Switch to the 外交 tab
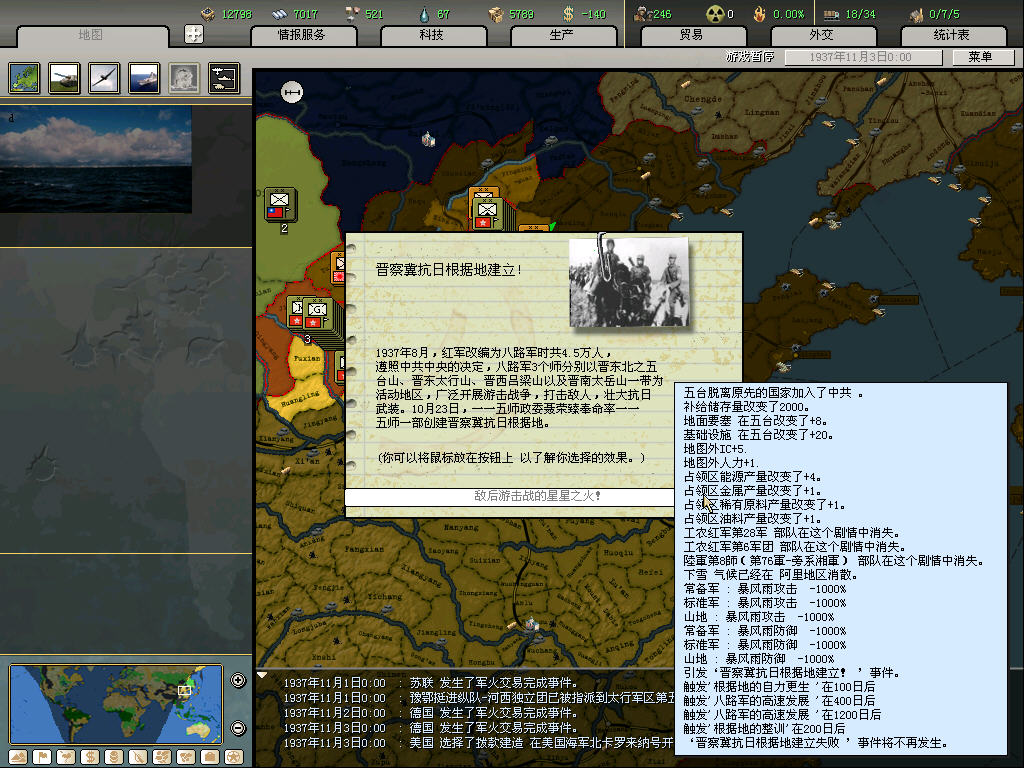Screen dimensions: 1024x768 click(x=821, y=35)
